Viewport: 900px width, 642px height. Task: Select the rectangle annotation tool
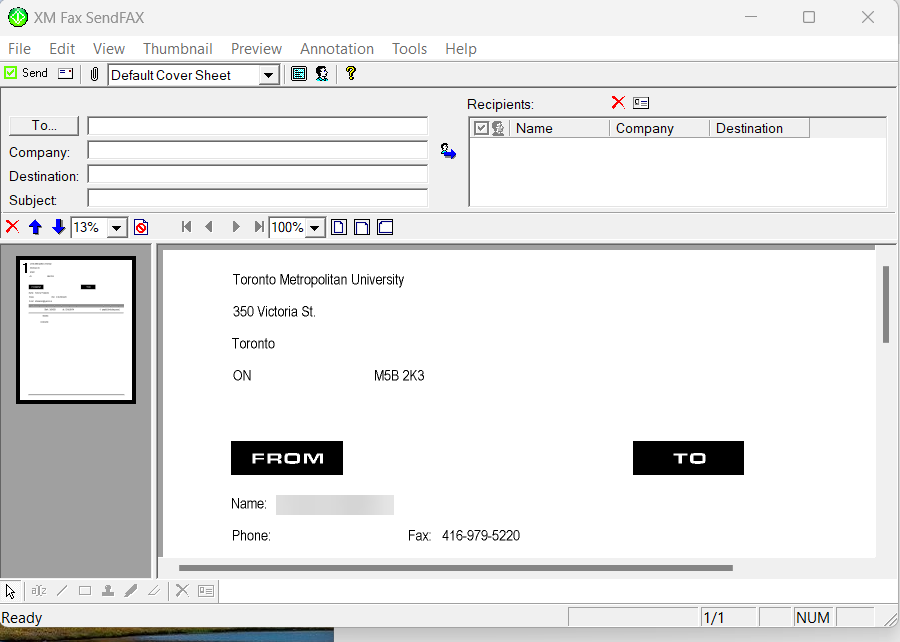click(x=85, y=590)
